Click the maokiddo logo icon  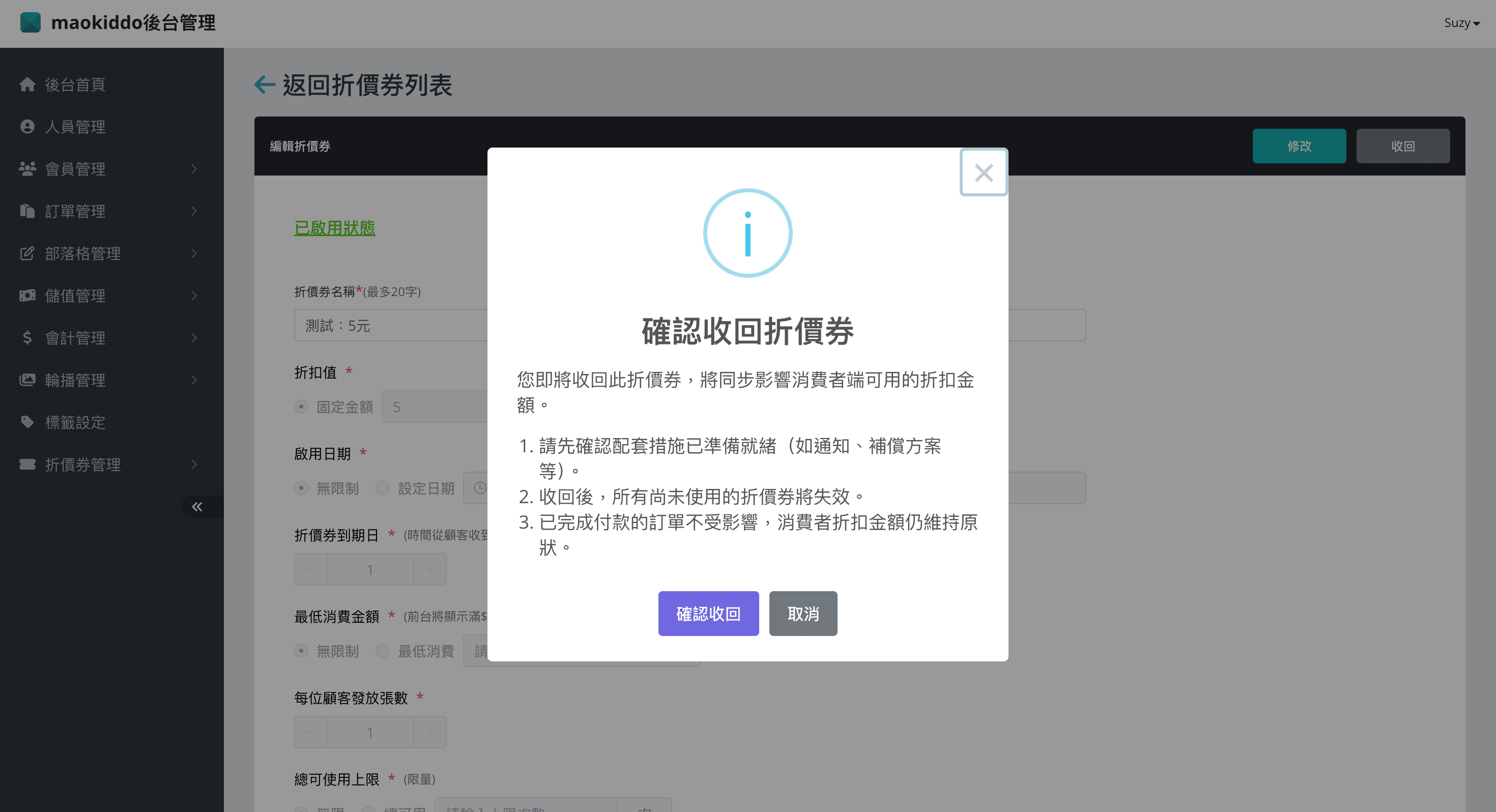pos(30,23)
